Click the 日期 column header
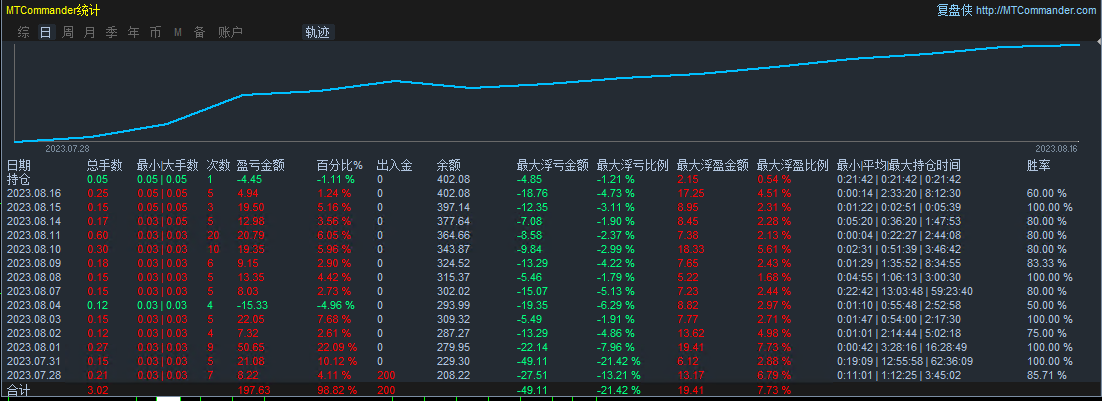This screenshot has height=401, width=1102. point(19,165)
